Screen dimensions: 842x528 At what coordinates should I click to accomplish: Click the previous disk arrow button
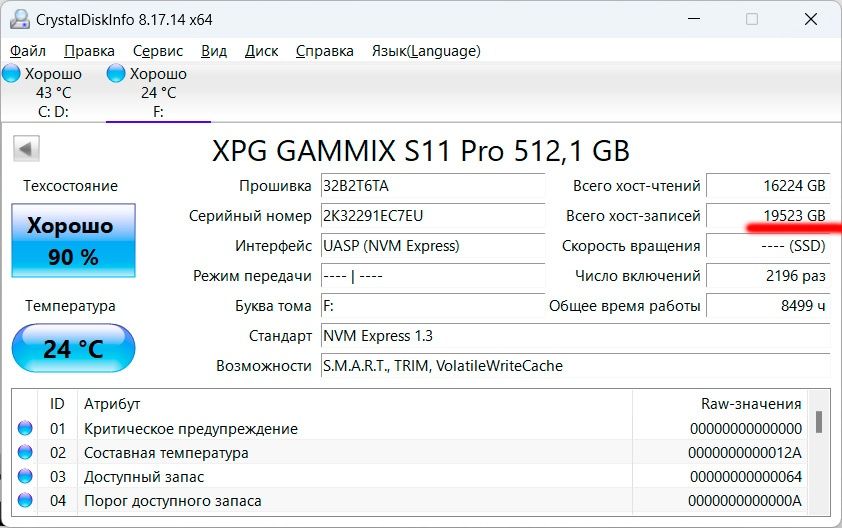tap(26, 150)
